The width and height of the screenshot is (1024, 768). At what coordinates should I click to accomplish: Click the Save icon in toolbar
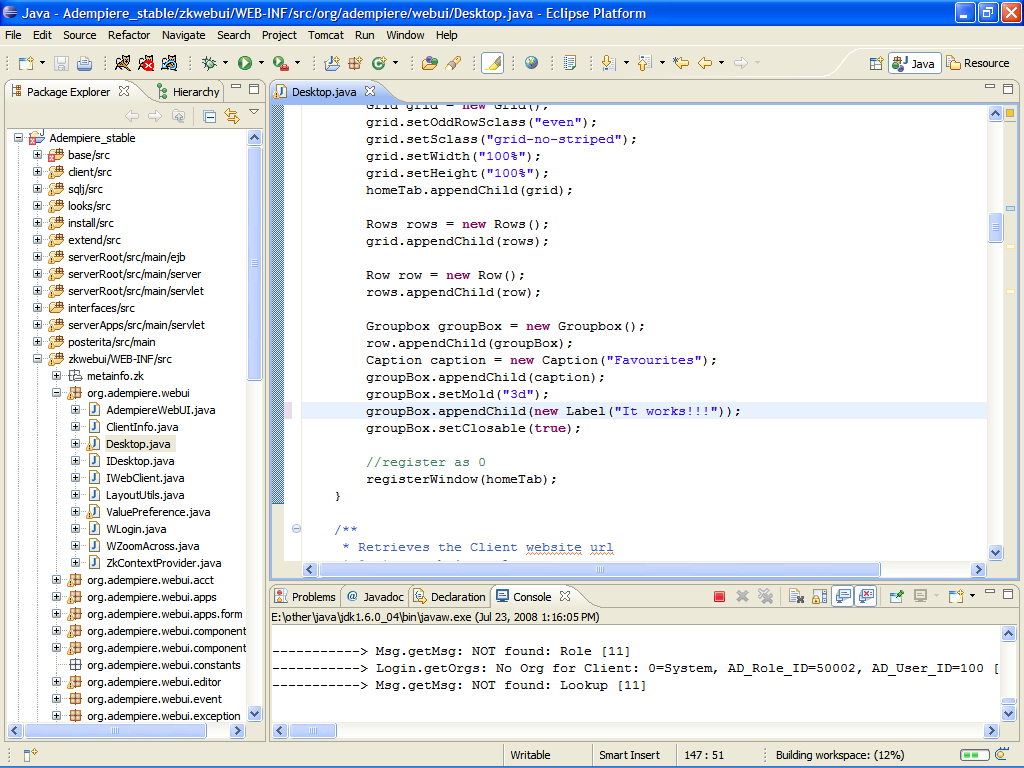(61, 63)
